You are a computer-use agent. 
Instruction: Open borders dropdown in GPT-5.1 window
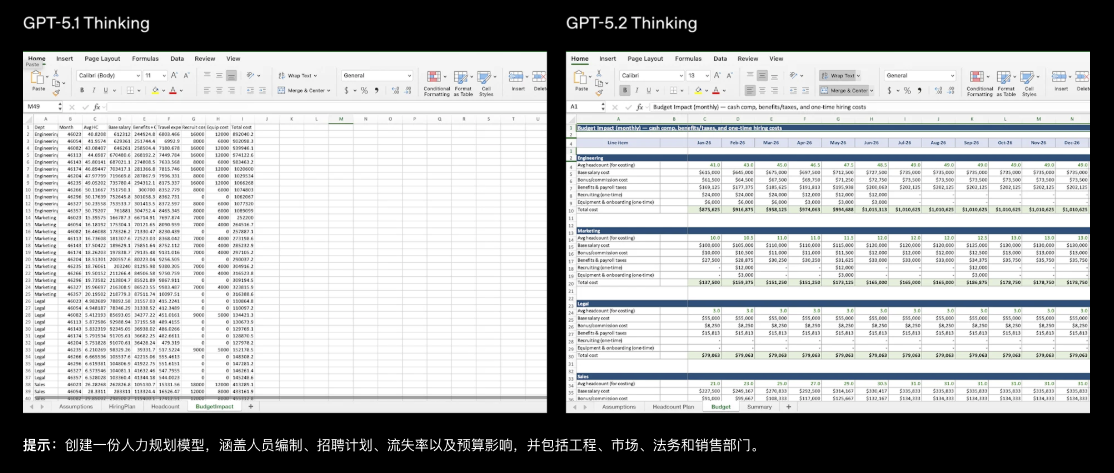(x=139, y=90)
